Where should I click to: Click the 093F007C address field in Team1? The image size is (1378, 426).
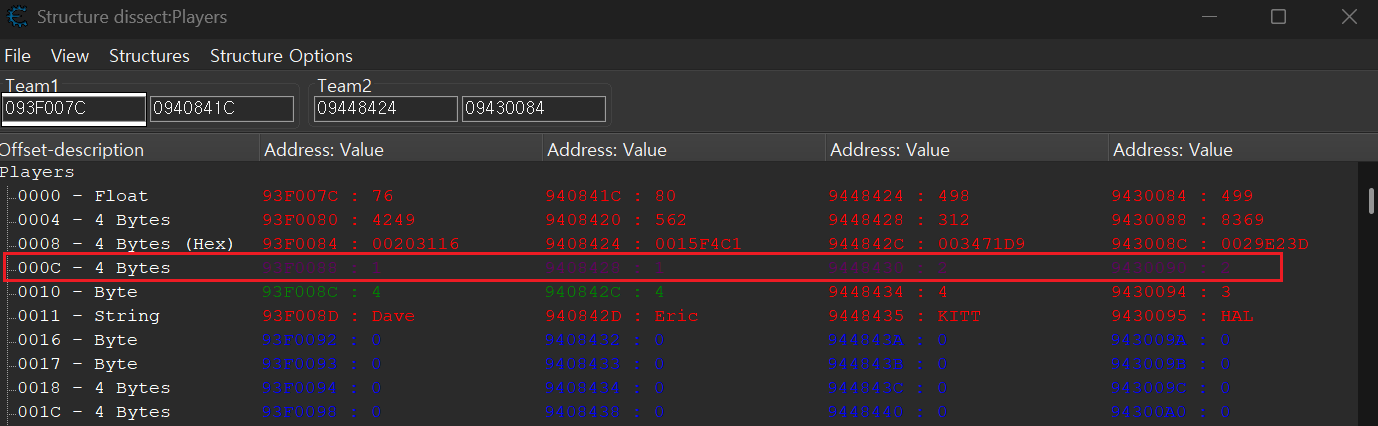click(74, 108)
